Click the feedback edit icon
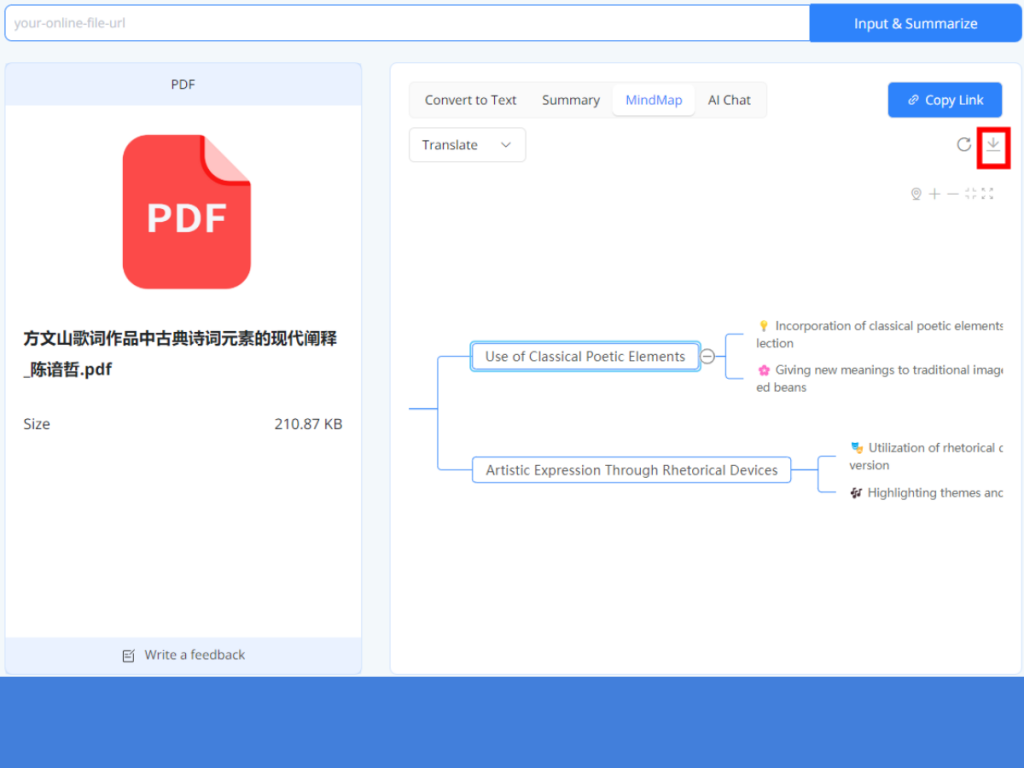 128,655
